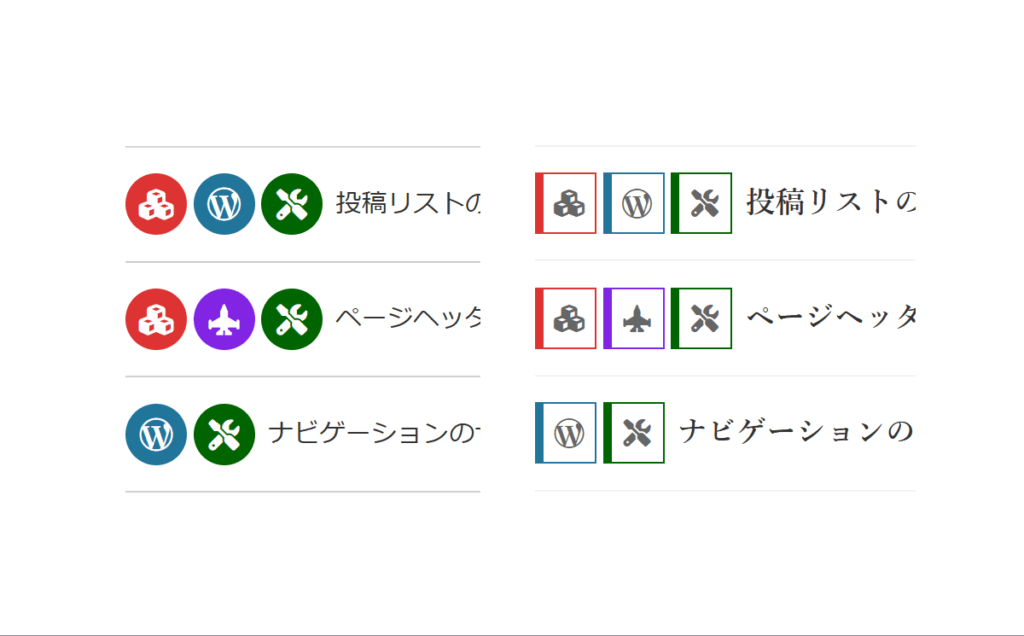Screen dimensions: 1024x636
Task: Open the blue circular WordPress icon beside ナビゲーション
Action: tap(156, 434)
